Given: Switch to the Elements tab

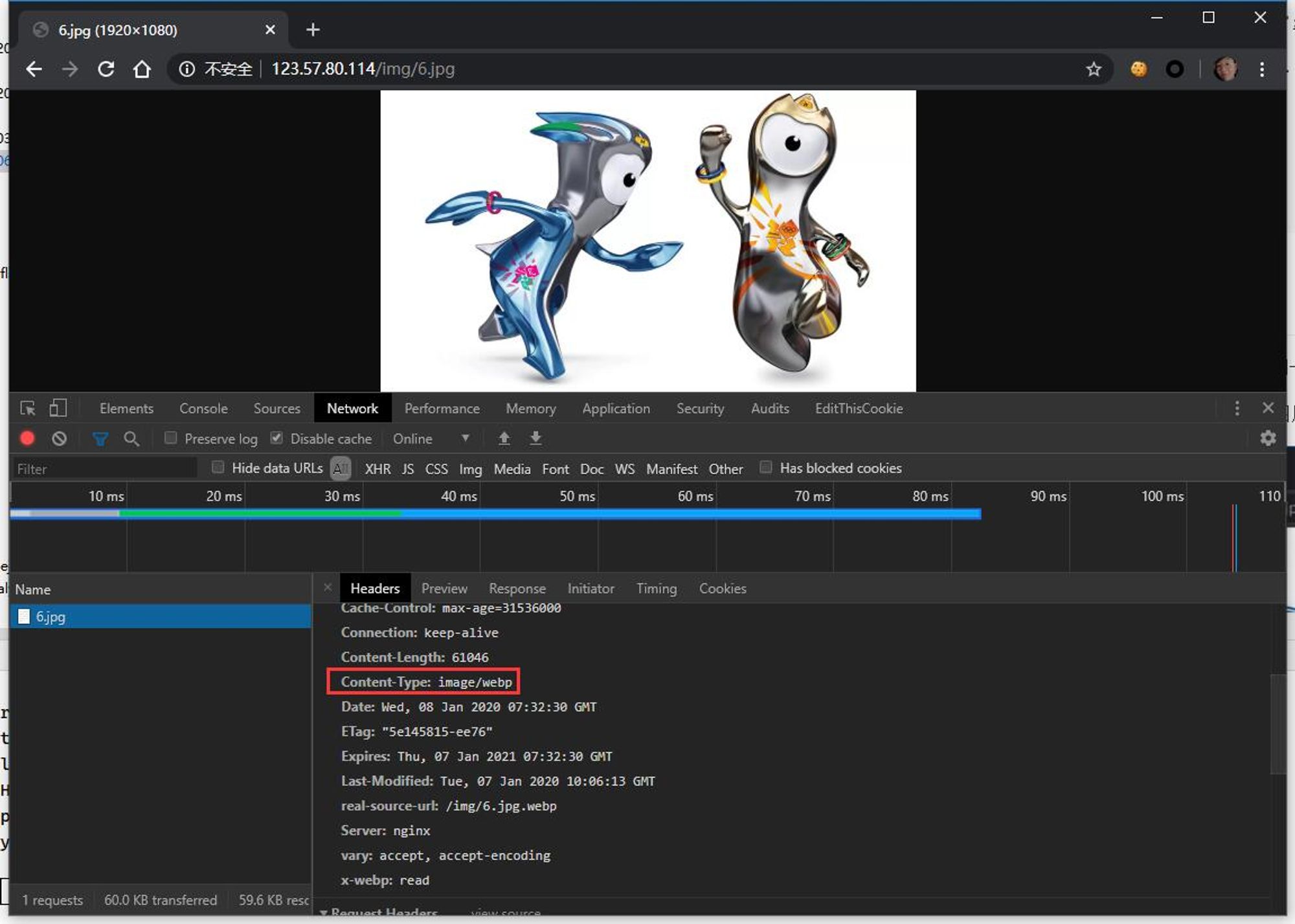Looking at the screenshot, I should click(126, 409).
